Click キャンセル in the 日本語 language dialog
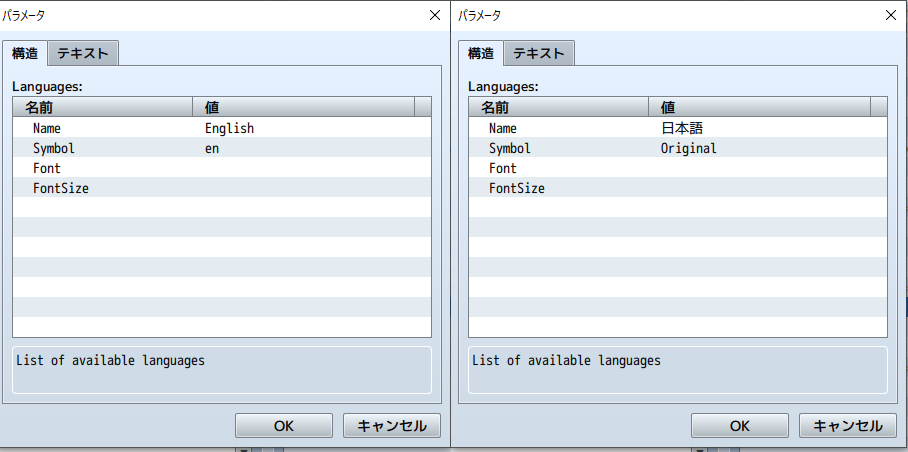The height and width of the screenshot is (452, 908). 847,425
